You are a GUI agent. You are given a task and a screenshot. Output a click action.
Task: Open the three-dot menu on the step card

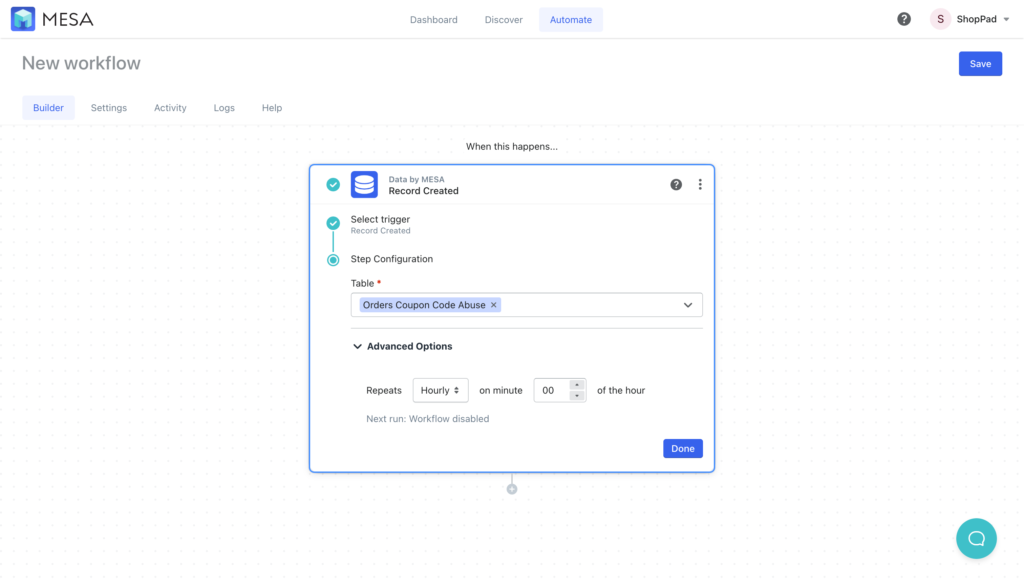pyautogui.click(x=700, y=184)
